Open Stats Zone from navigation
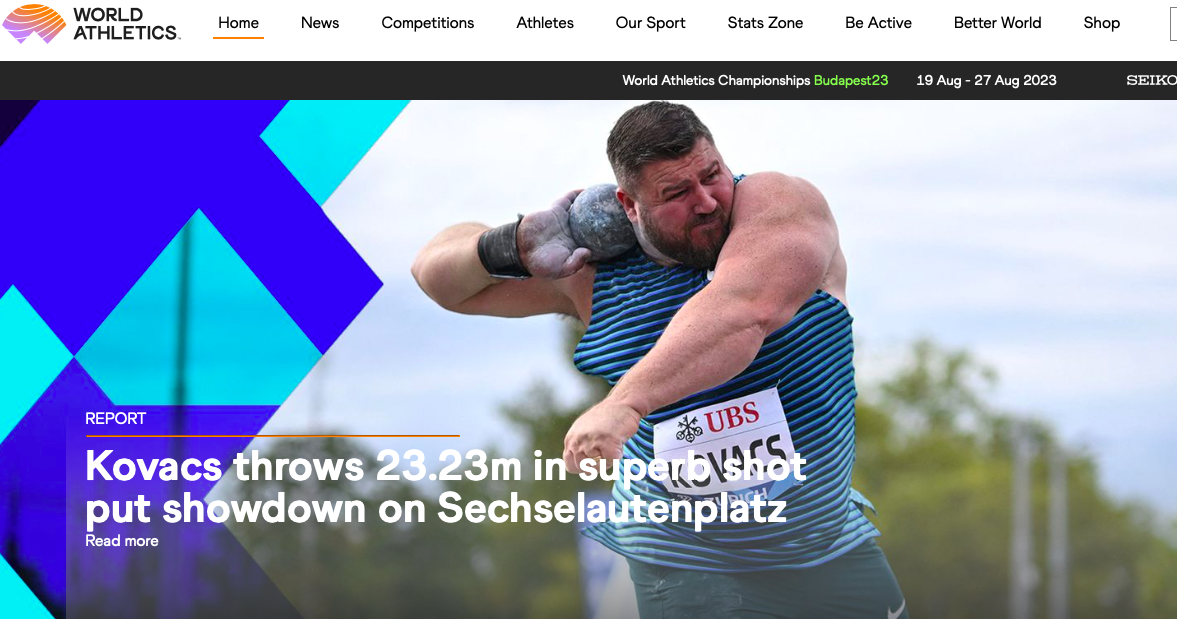1177x619 pixels. click(x=765, y=23)
